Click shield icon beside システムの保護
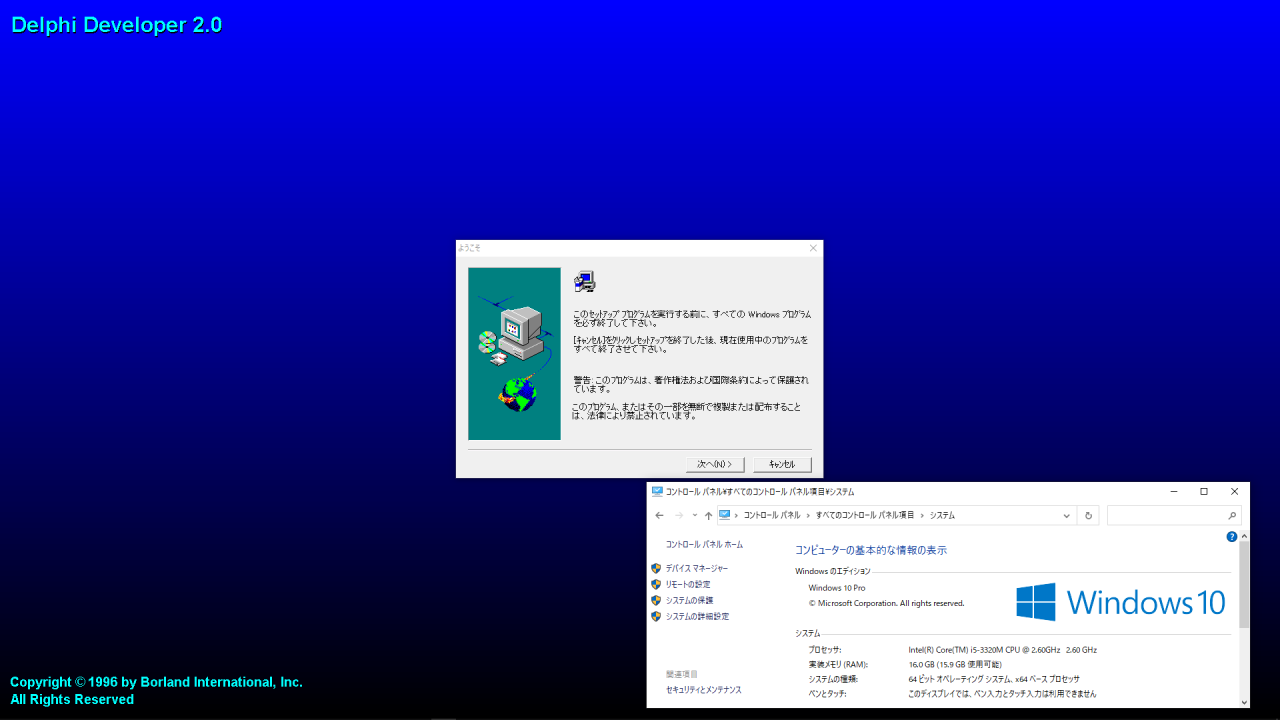Image resolution: width=1280 pixels, height=720 pixels. 656,600
